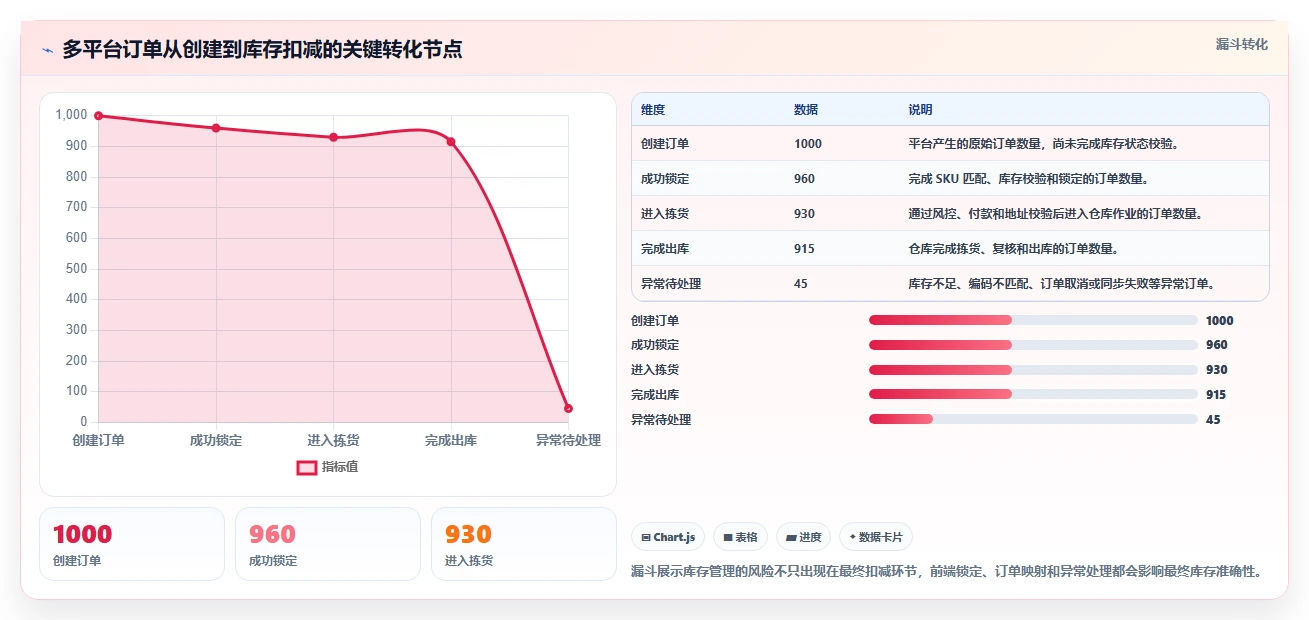Click the 异常待处理 x-axis label on chart
1309x620 pixels.
[568, 441]
